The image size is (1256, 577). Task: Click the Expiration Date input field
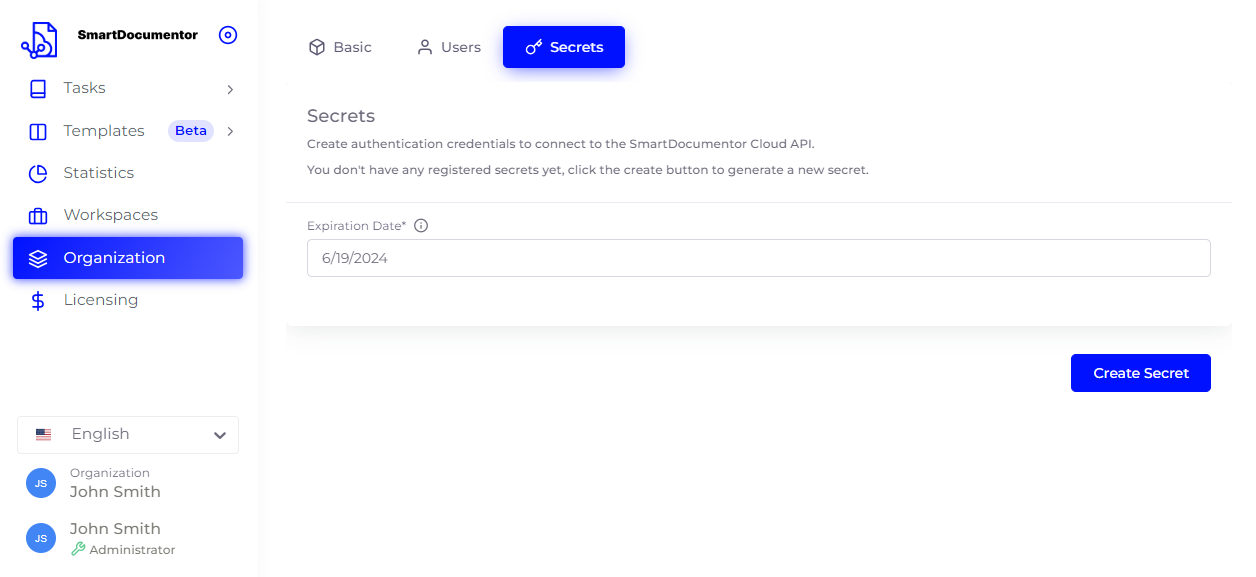click(758, 258)
